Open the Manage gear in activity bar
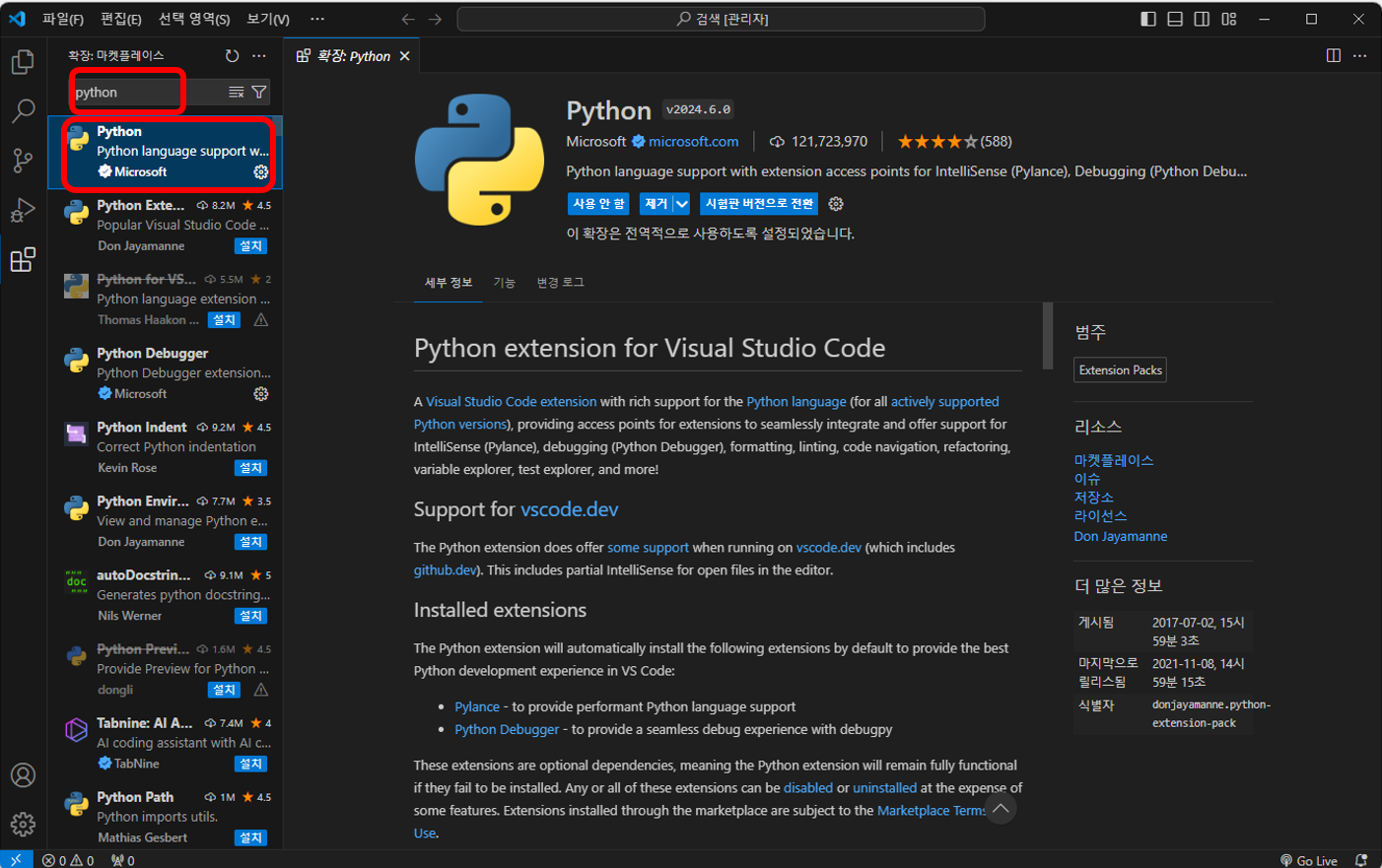Screen dimensions: 1382x868 pyautogui.click(x=23, y=824)
